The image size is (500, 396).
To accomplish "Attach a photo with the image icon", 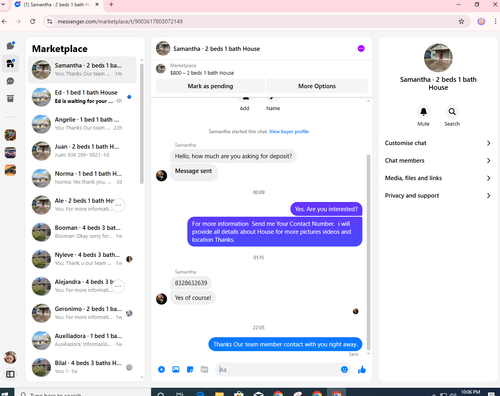I will [176, 369].
